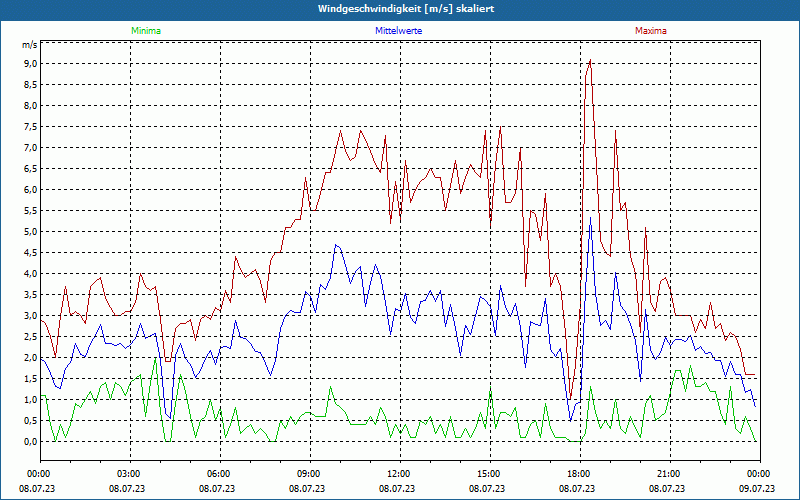Click the 0,5 y-axis label
The height and width of the screenshot is (500, 800).
pyautogui.click(x=31, y=421)
